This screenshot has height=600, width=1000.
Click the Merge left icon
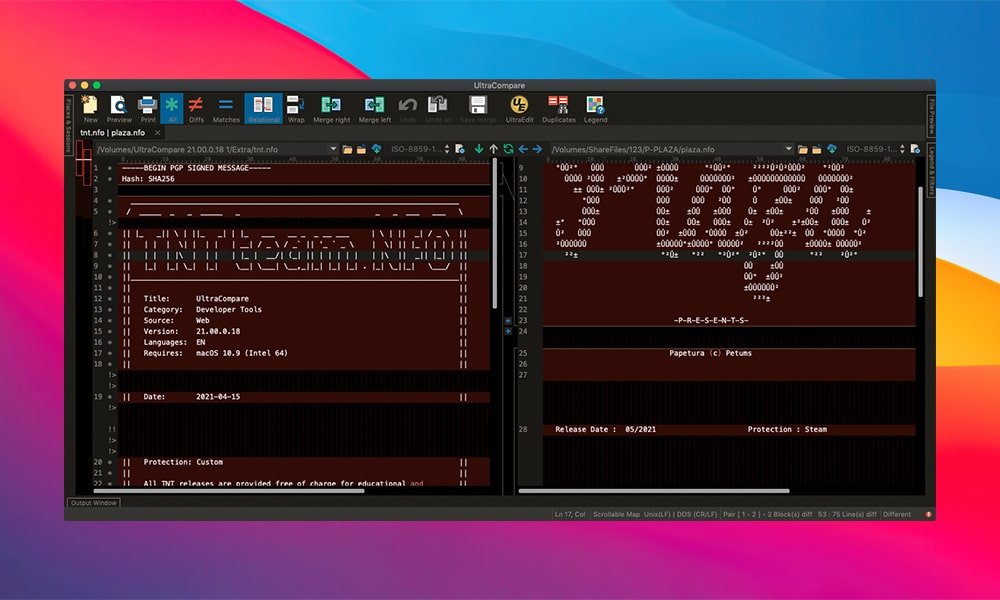[x=375, y=105]
